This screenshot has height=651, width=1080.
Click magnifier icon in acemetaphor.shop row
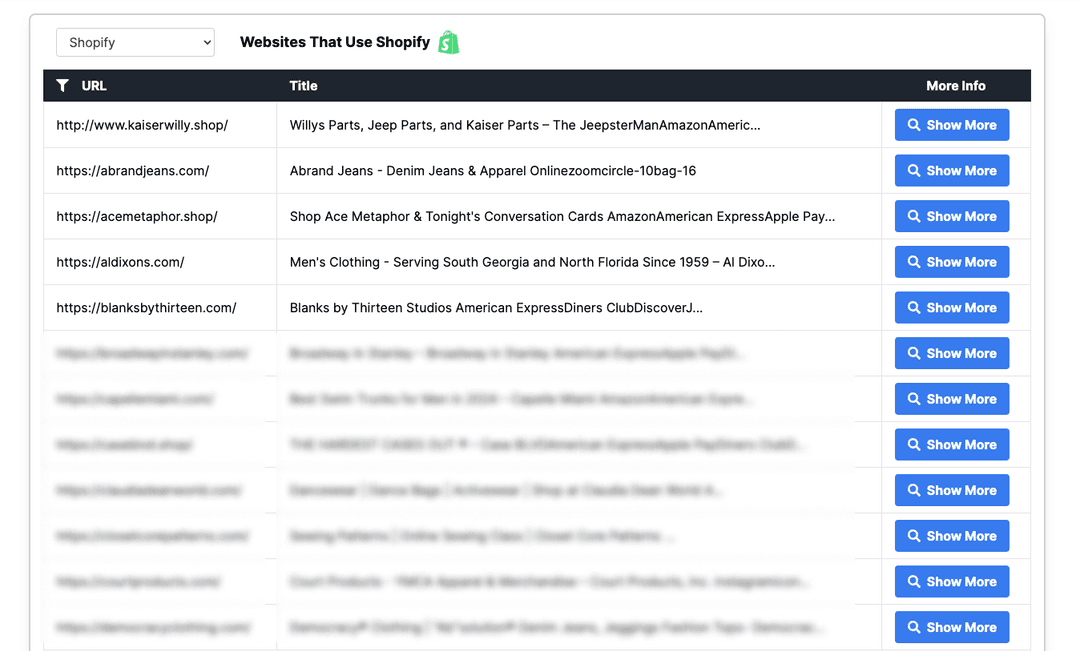[x=914, y=217]
